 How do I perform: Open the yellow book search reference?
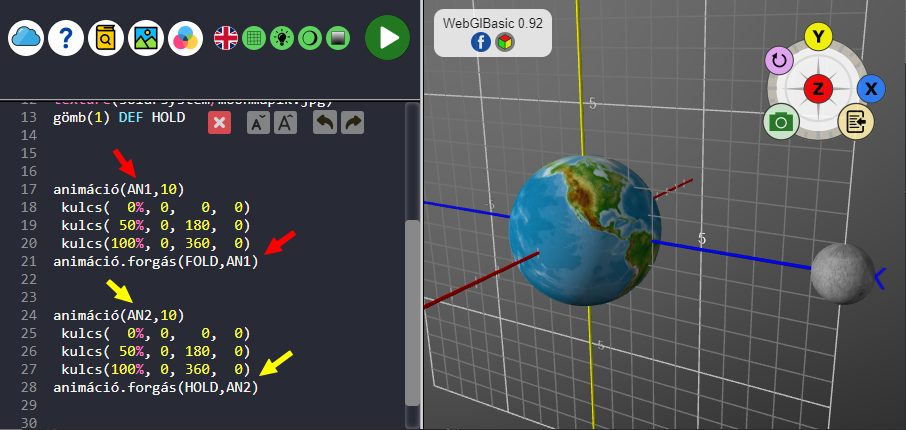[105, 38]
